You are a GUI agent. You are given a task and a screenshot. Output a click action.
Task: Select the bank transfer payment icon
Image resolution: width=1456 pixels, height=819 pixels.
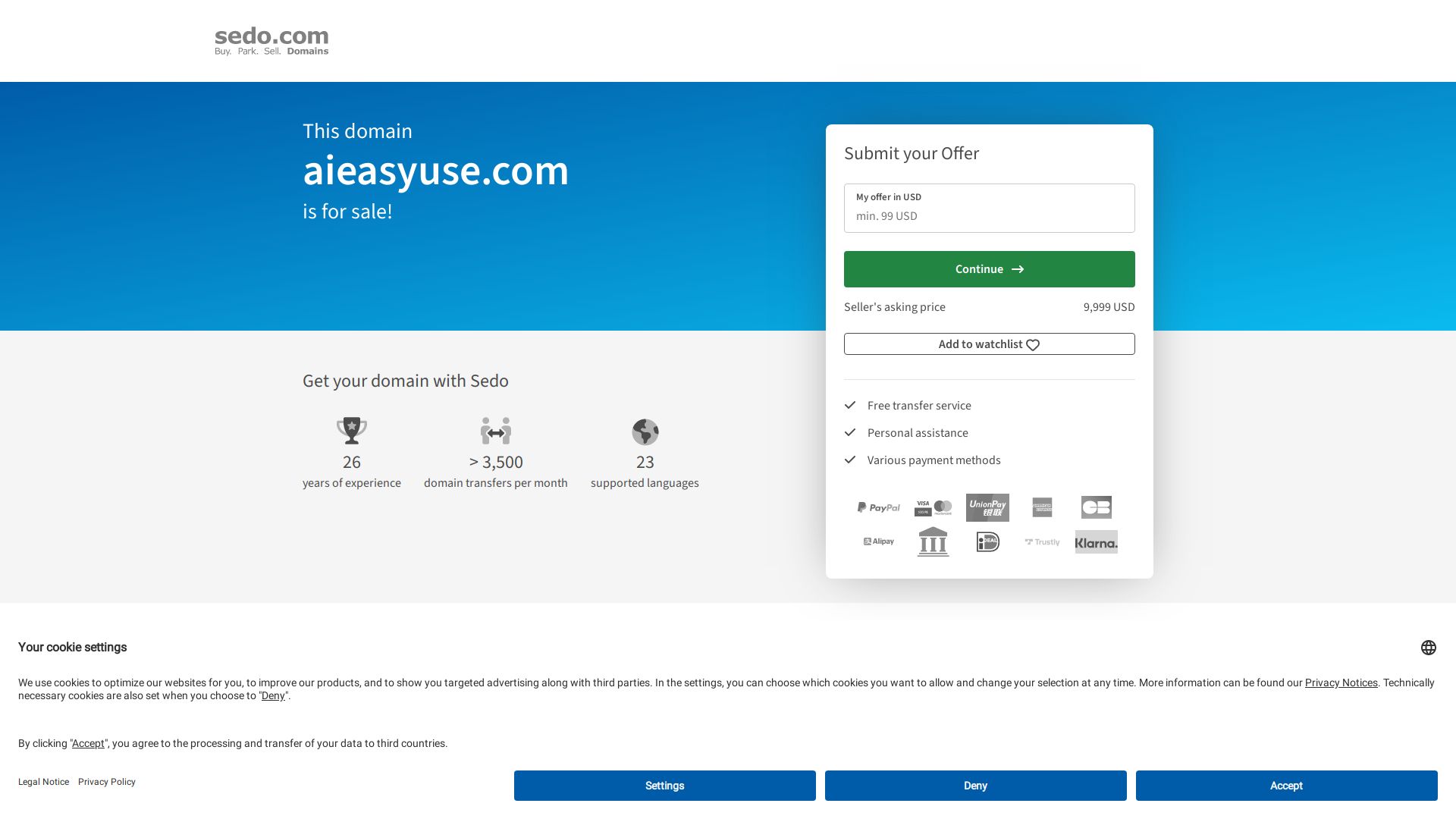pyautogui.click(x=933, y=541)
